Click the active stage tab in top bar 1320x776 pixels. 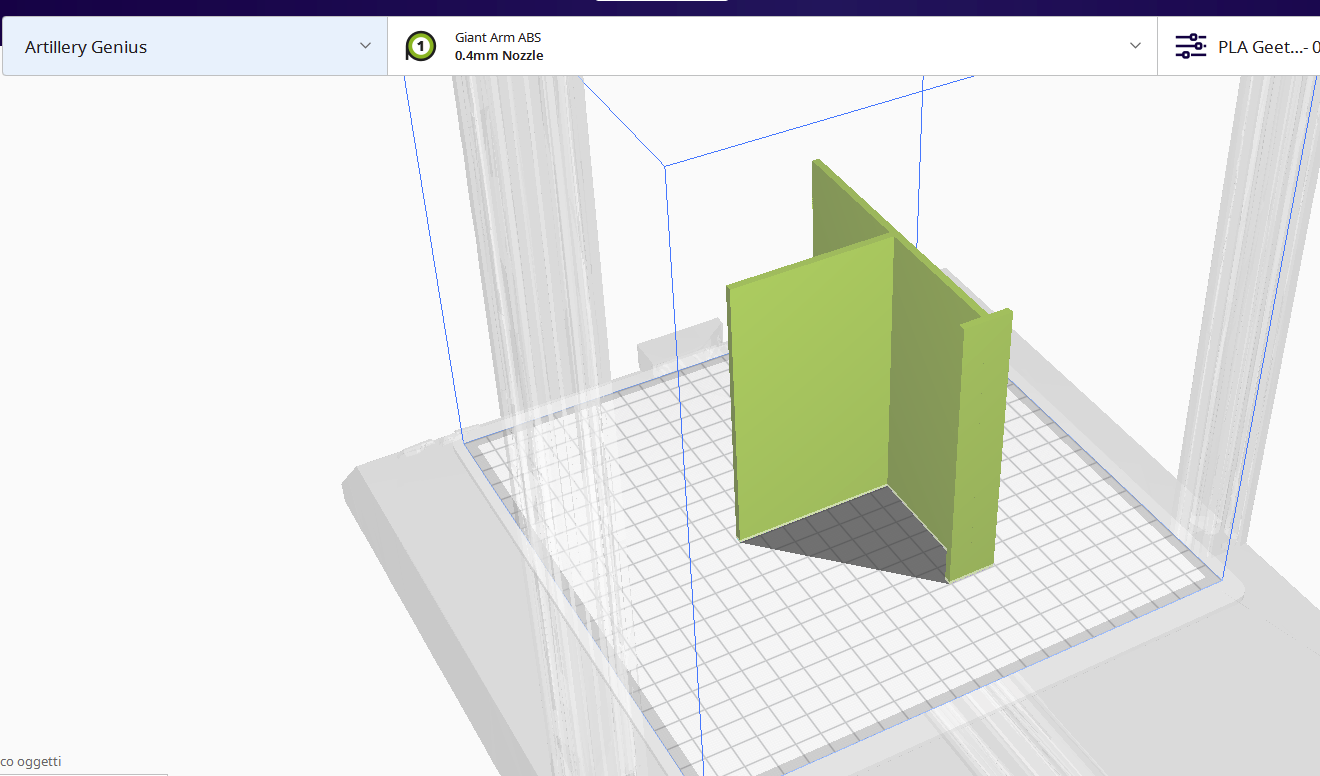(661, 1)
